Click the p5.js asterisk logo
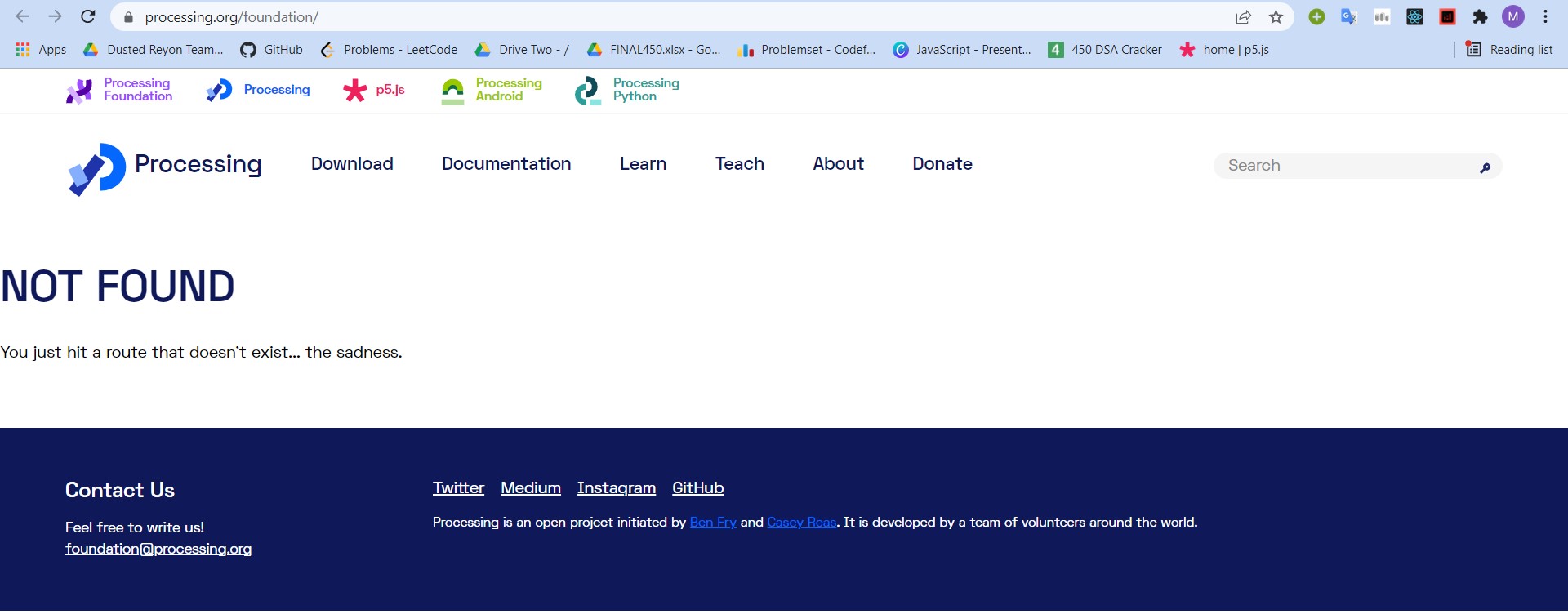This screenshot has height=614, width=1568. click(355, 90)
